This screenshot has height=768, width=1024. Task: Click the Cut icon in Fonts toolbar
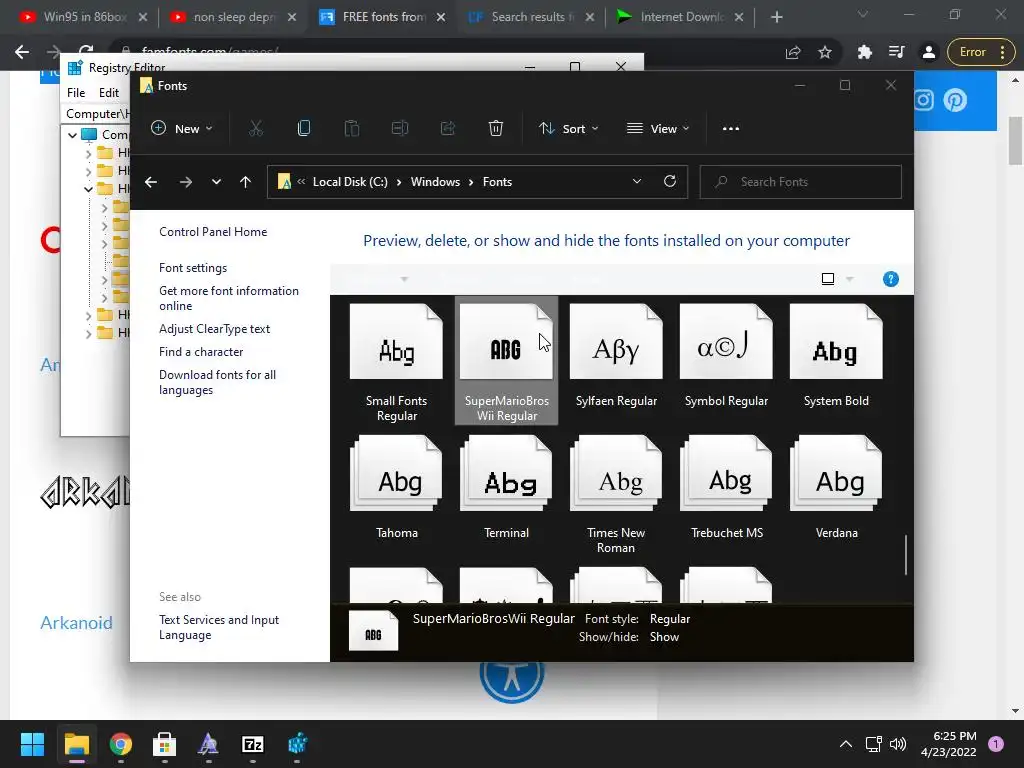pos(256,129)
